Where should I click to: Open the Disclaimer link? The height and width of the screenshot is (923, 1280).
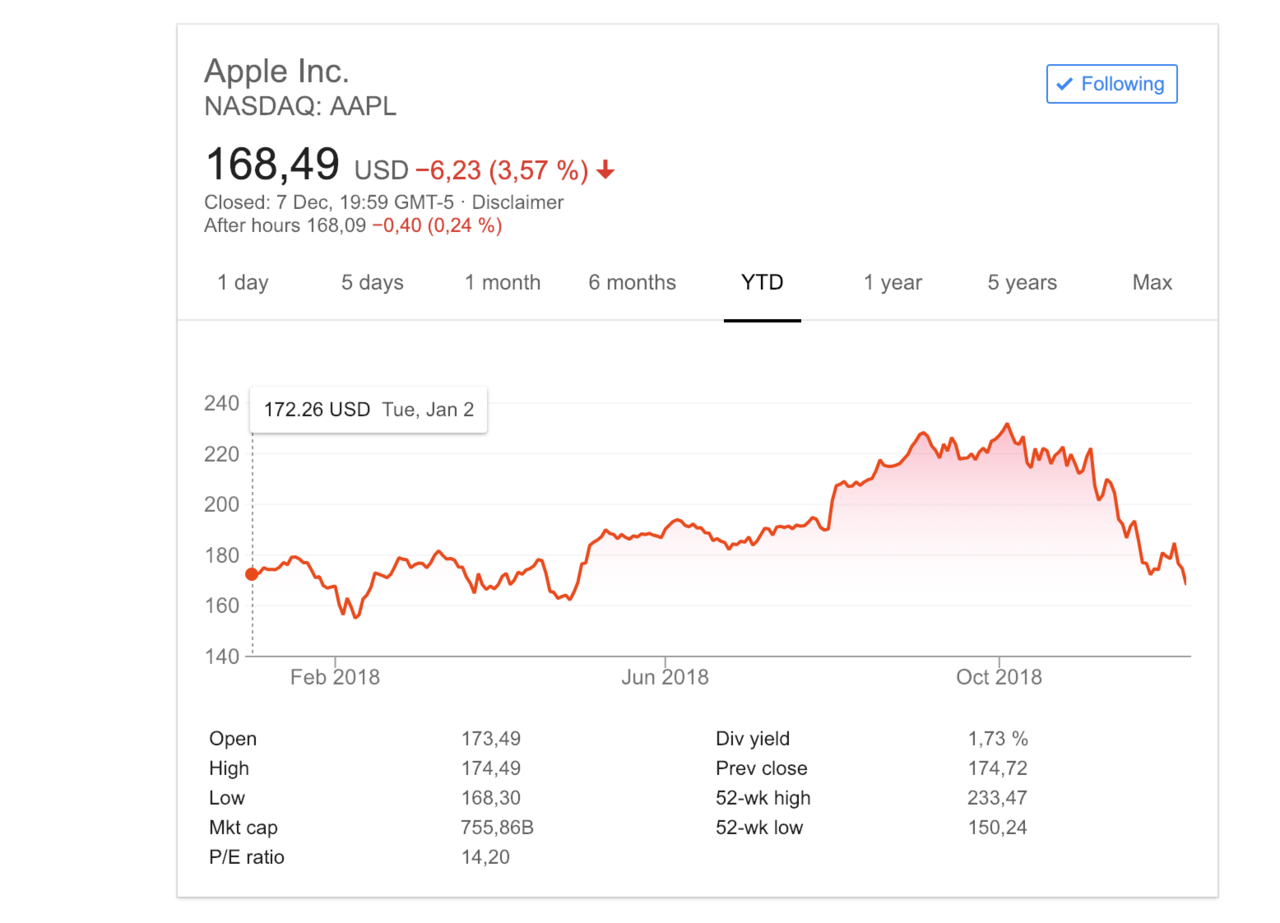[x=525, y=203]
